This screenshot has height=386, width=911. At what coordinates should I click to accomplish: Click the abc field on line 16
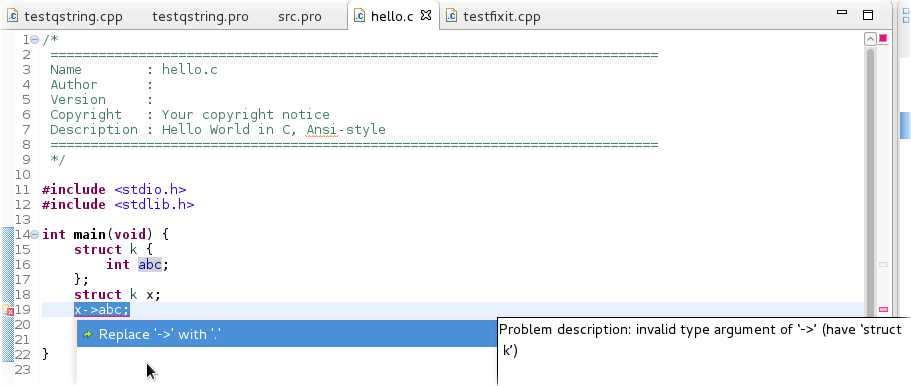(x=150, y=265)
